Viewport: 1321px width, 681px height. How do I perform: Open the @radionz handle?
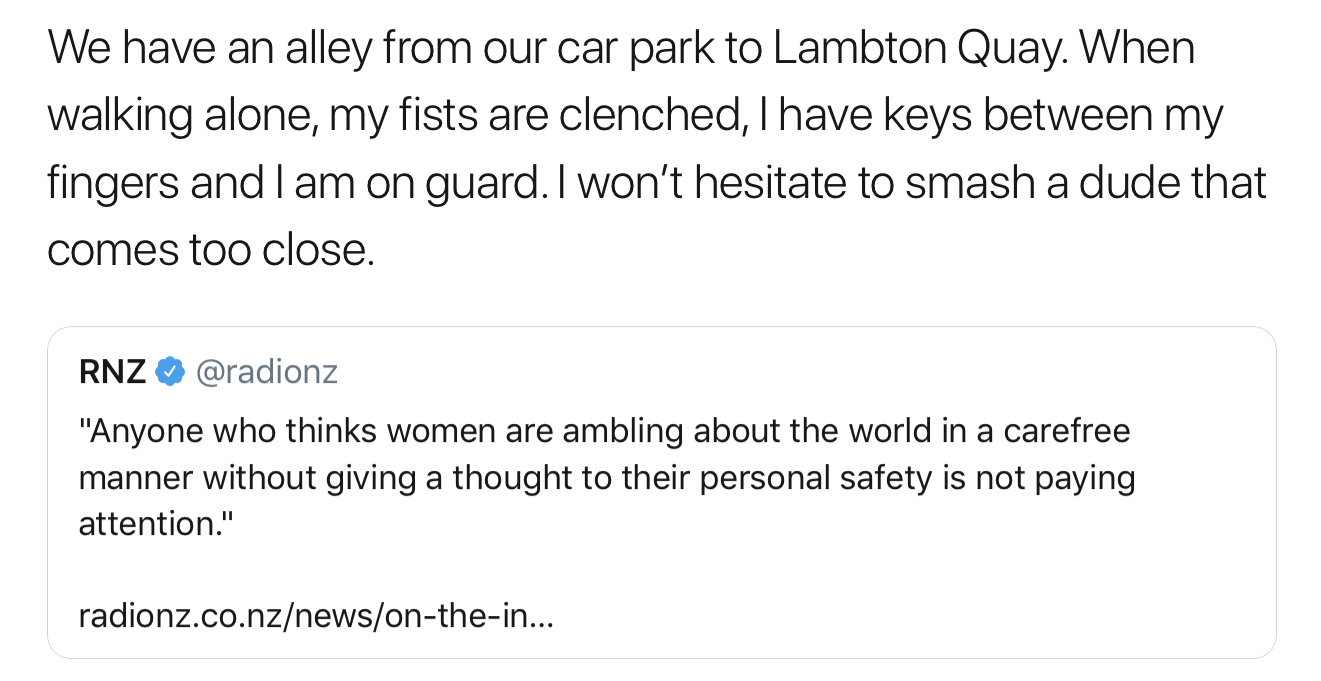point(266,373)
